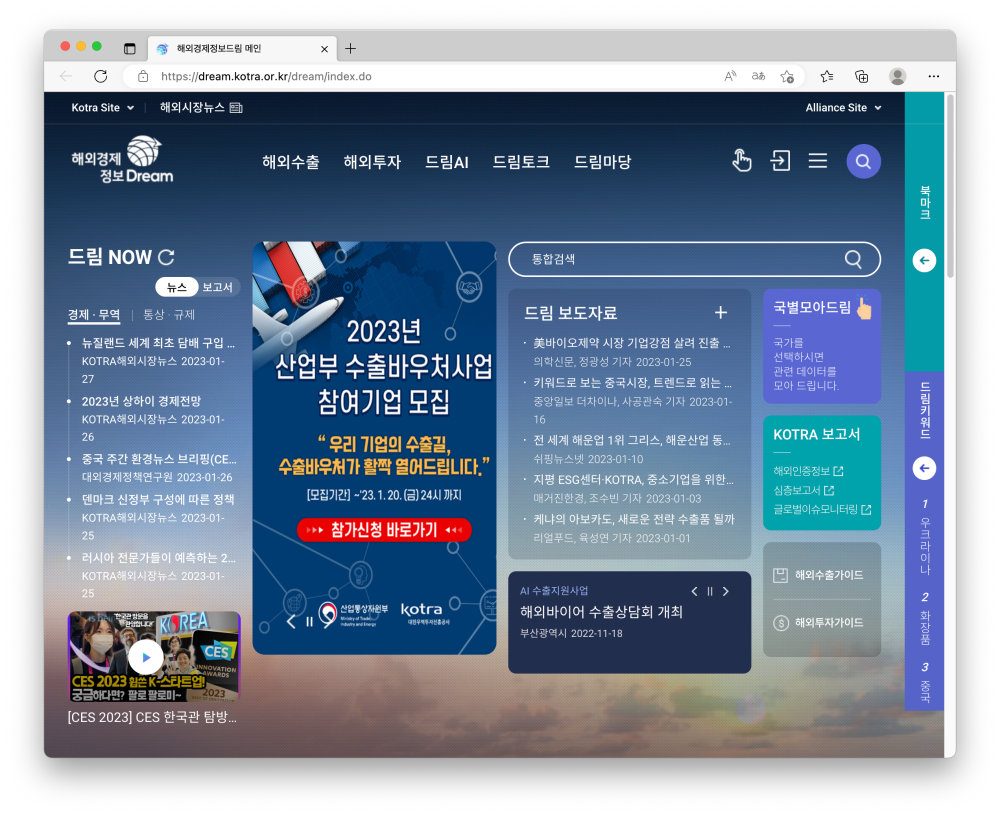This screenshot has width=1000, height=816.
Task: Open the 드림토크 menu
Action: point(520,162)
